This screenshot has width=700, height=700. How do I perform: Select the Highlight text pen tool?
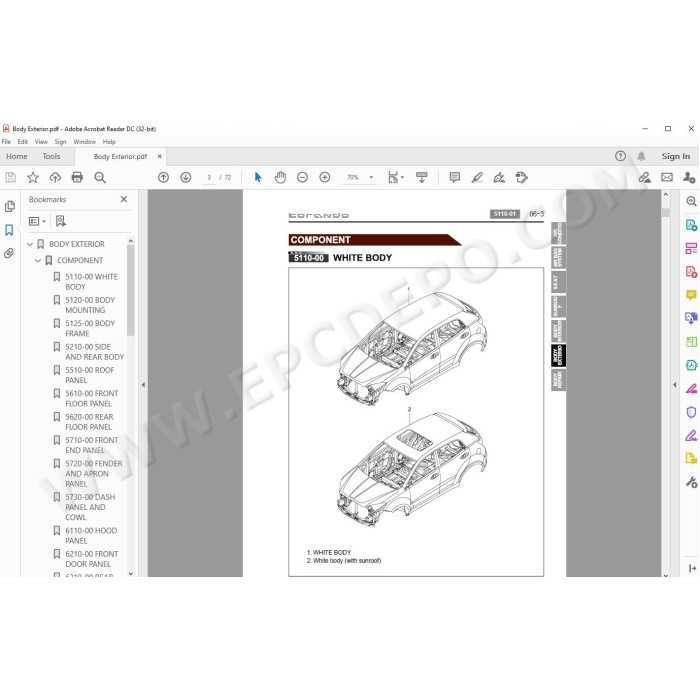477,178
